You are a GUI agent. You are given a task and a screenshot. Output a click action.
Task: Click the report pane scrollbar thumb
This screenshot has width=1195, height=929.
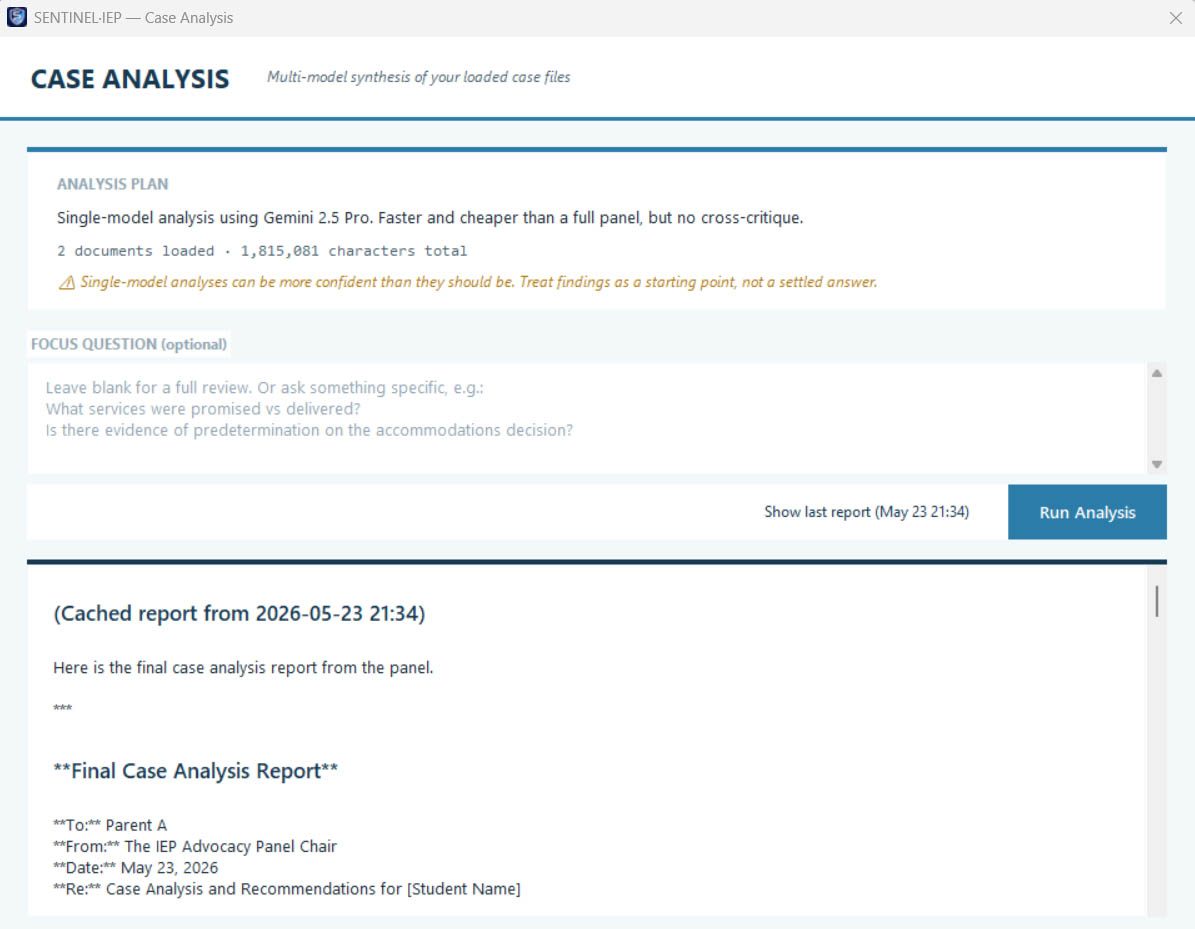click(x=1157, y=601)
